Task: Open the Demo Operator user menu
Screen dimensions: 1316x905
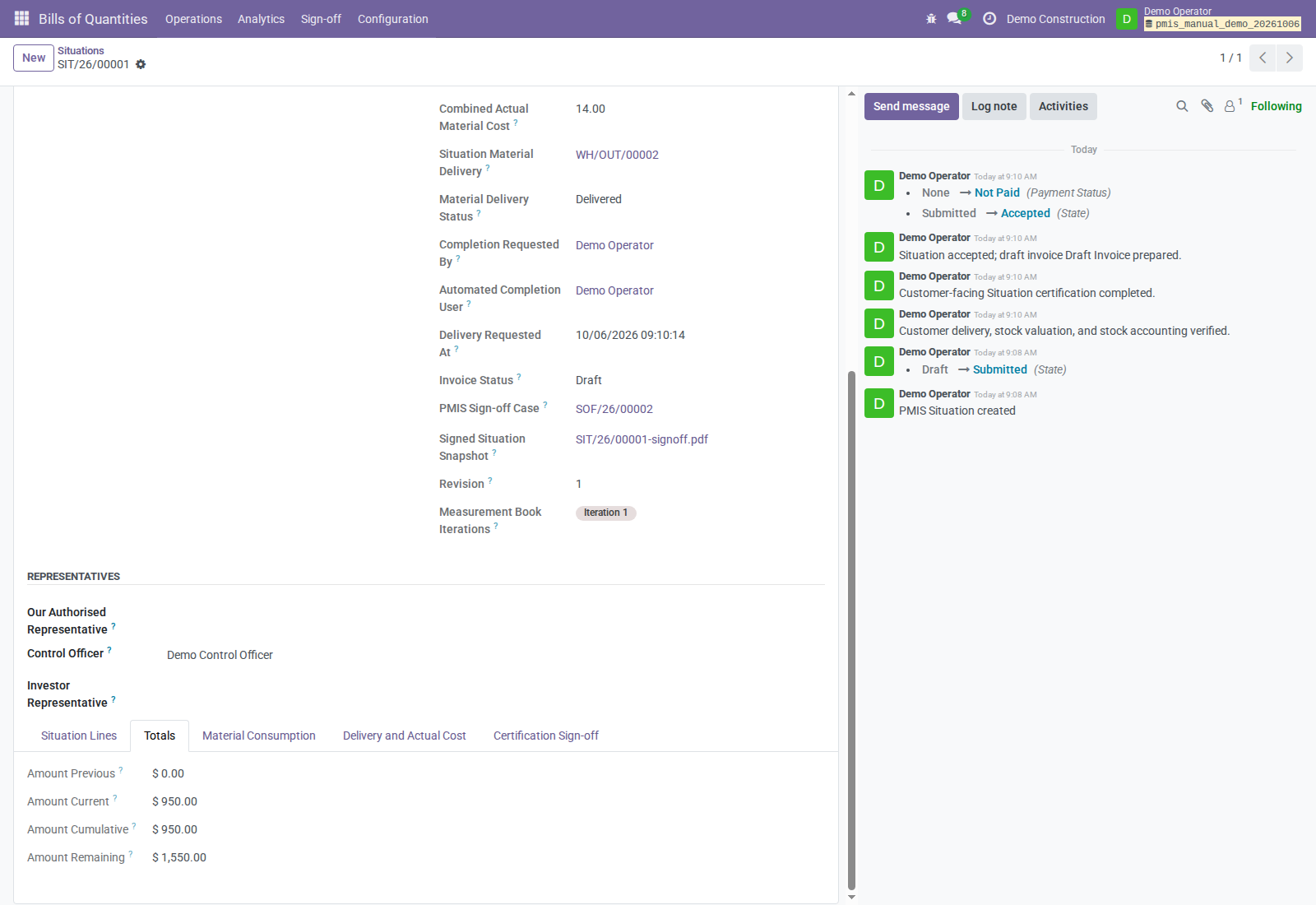Action: tap(1209, 18)
